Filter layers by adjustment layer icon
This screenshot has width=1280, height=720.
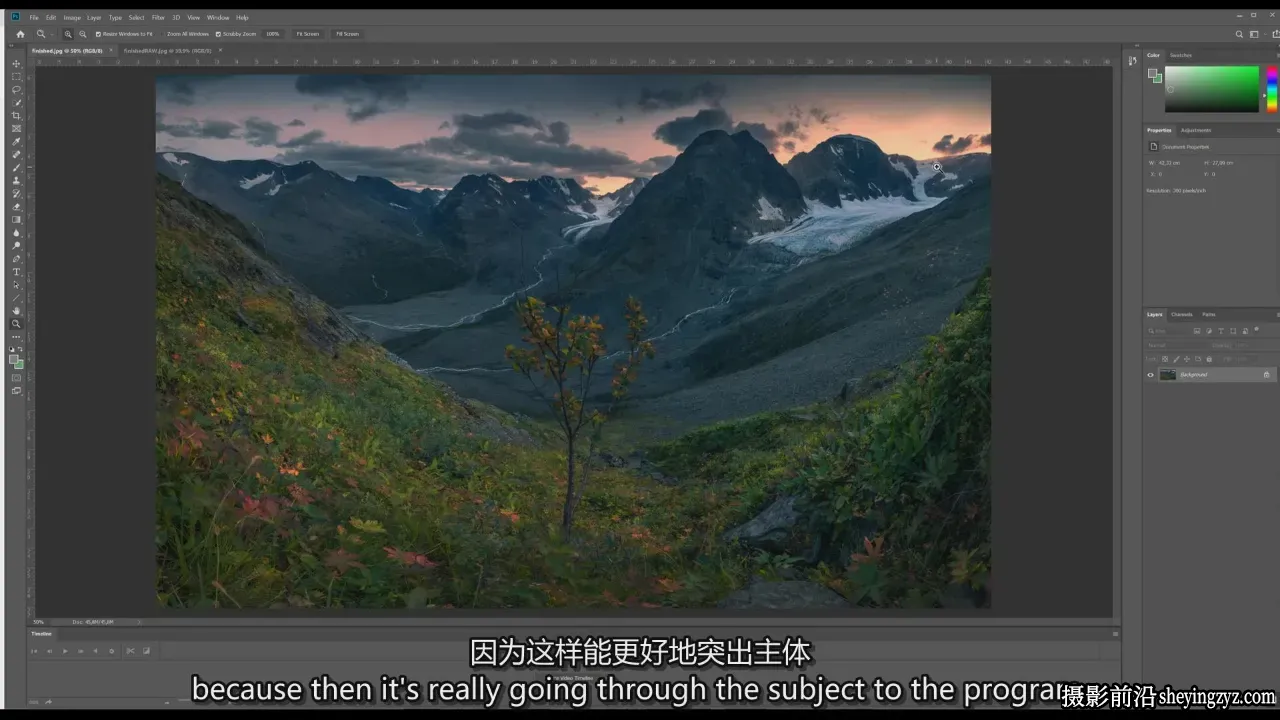[x=1209, y=331]
